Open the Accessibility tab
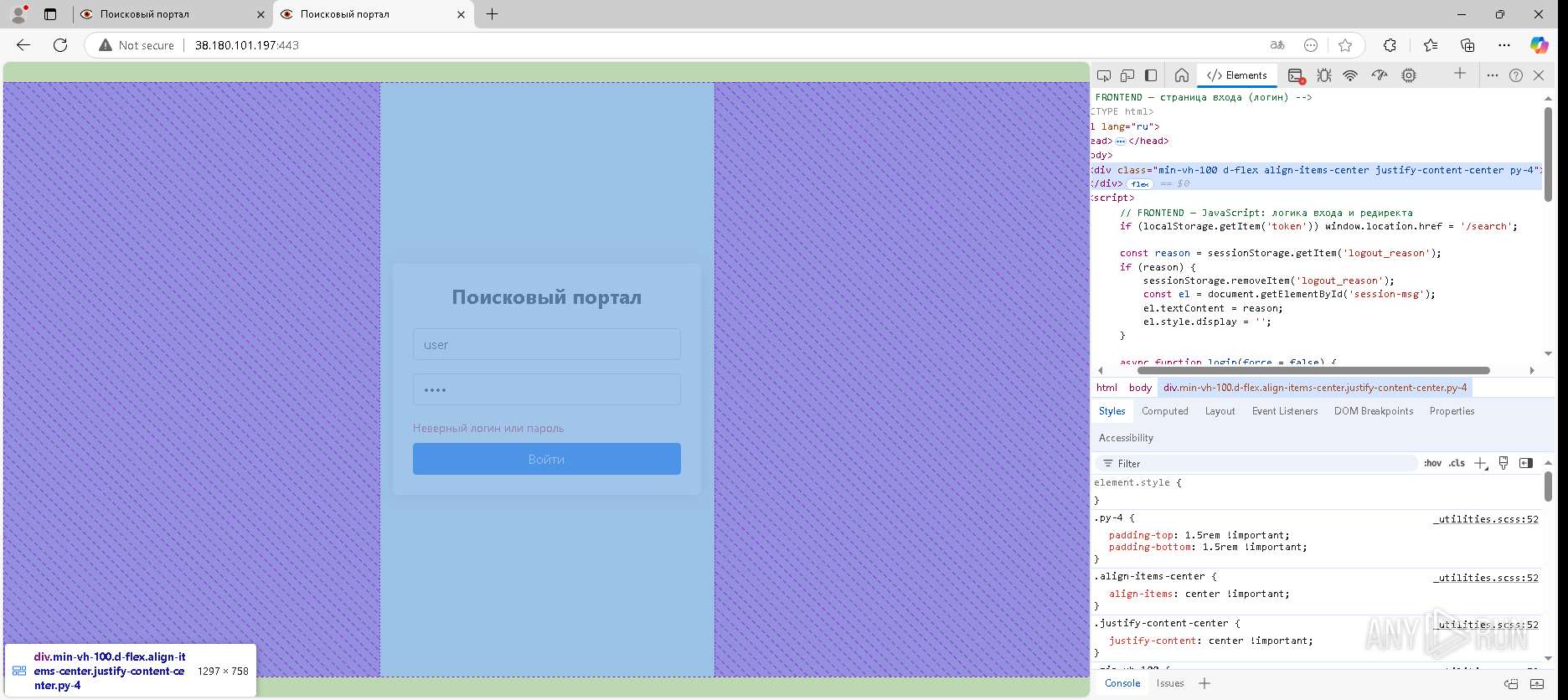The height and width of the screenshot is (700, 1568). pyautogui.click(x=1126, y=438)
